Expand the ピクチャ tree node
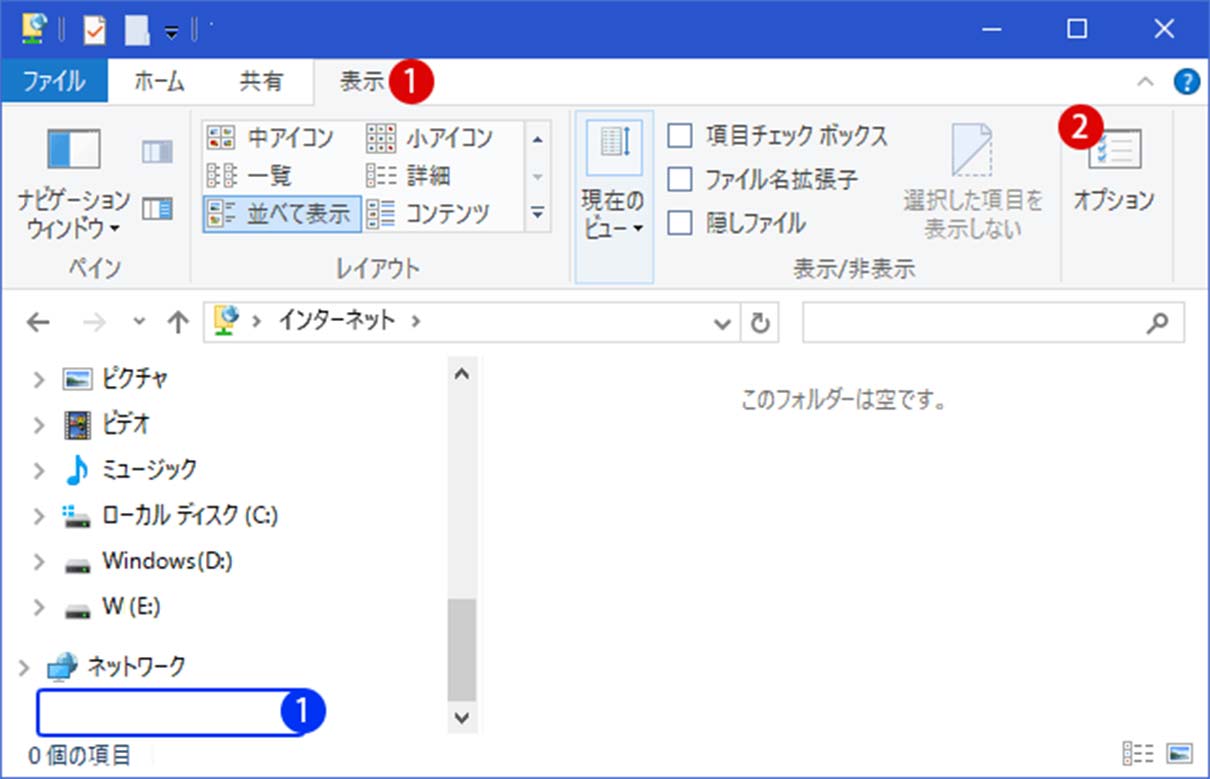Image resolution: width=1210 pixels, height=779 pixels. [39, 379]
